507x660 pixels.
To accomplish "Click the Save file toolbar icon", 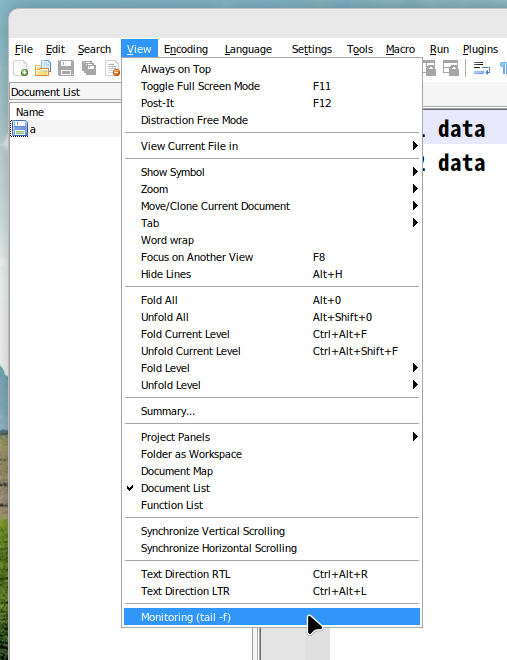I will [x=66, y=68].
